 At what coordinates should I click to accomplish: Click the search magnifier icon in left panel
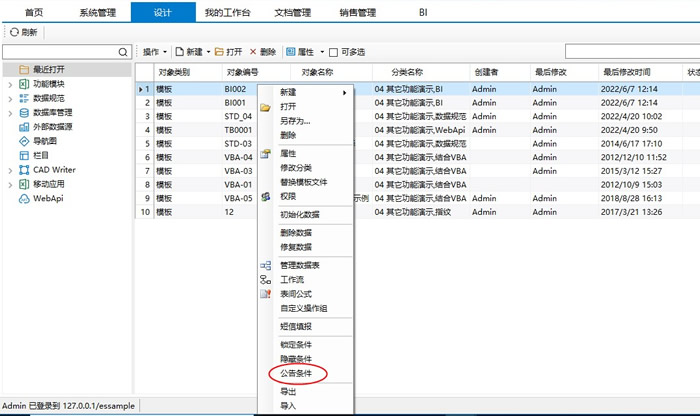pos(123,51)
